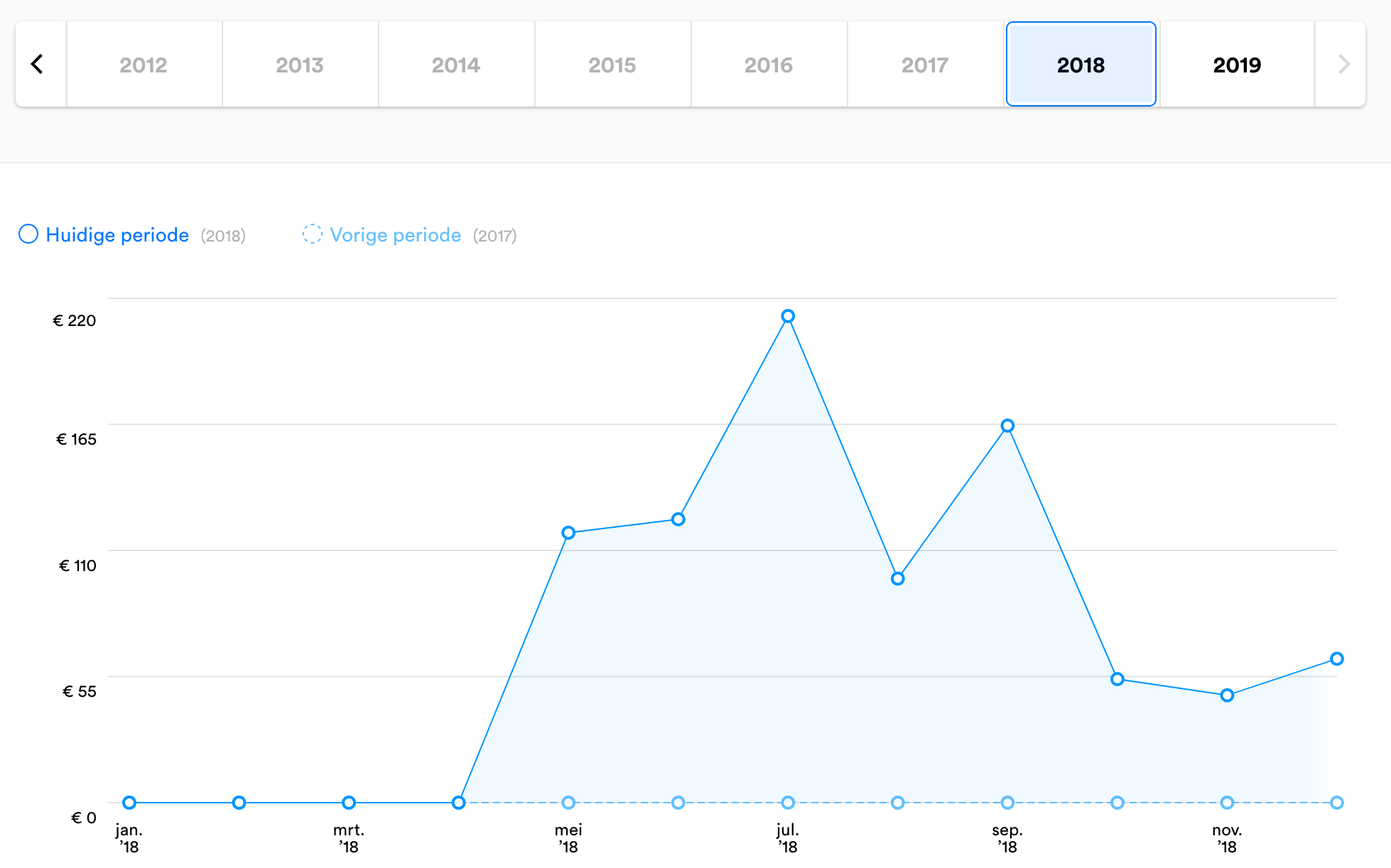Click the € 55 axis label
The height and width of the screenshot is (868, 1391).
[x=80, y=691]
